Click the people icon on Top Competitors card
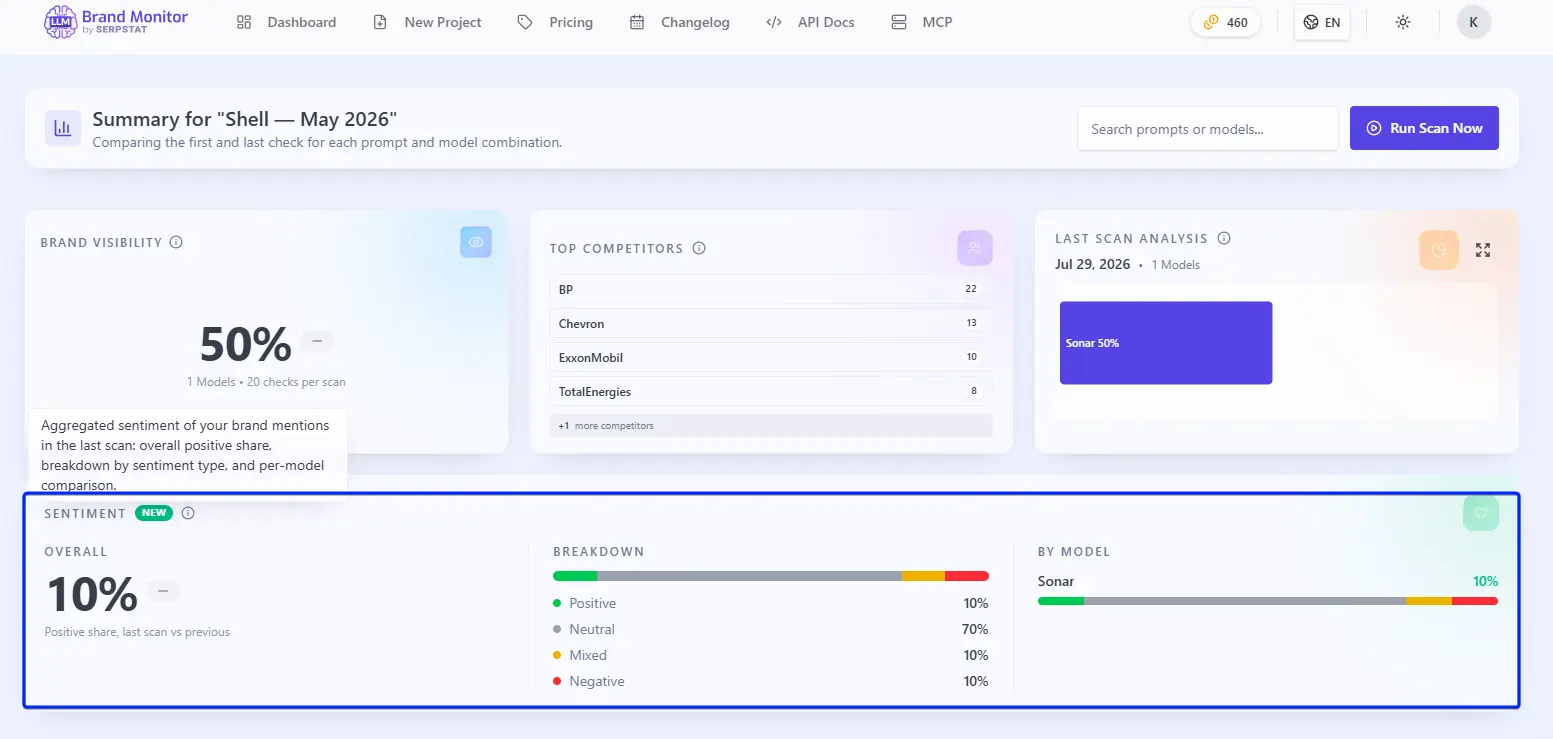This screenshot has height=739, width=1553. 974,248
